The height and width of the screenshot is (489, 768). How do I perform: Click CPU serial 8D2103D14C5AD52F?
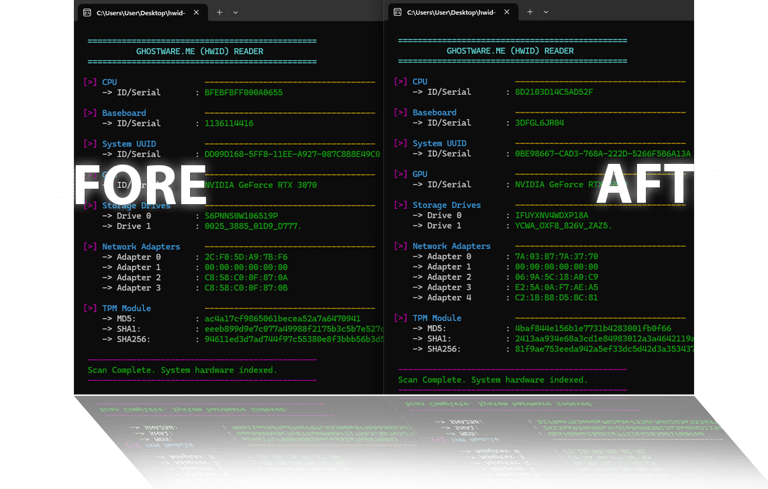pos(554,92)
